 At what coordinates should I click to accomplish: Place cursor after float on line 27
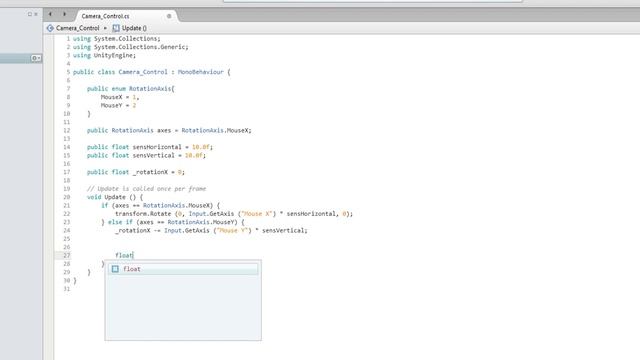tap(133, 256)
